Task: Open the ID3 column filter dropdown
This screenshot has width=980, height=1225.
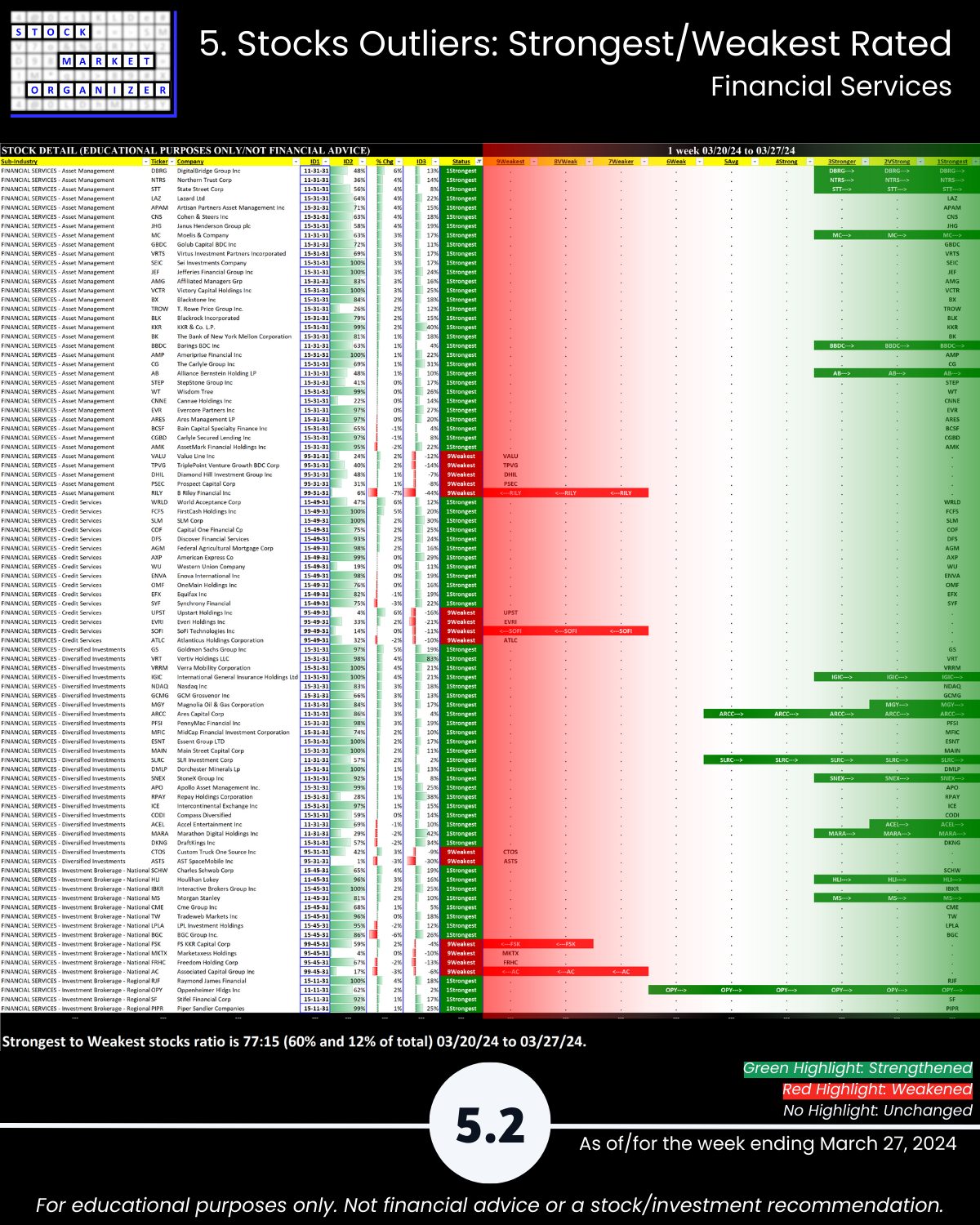Action: pos(436,162)
